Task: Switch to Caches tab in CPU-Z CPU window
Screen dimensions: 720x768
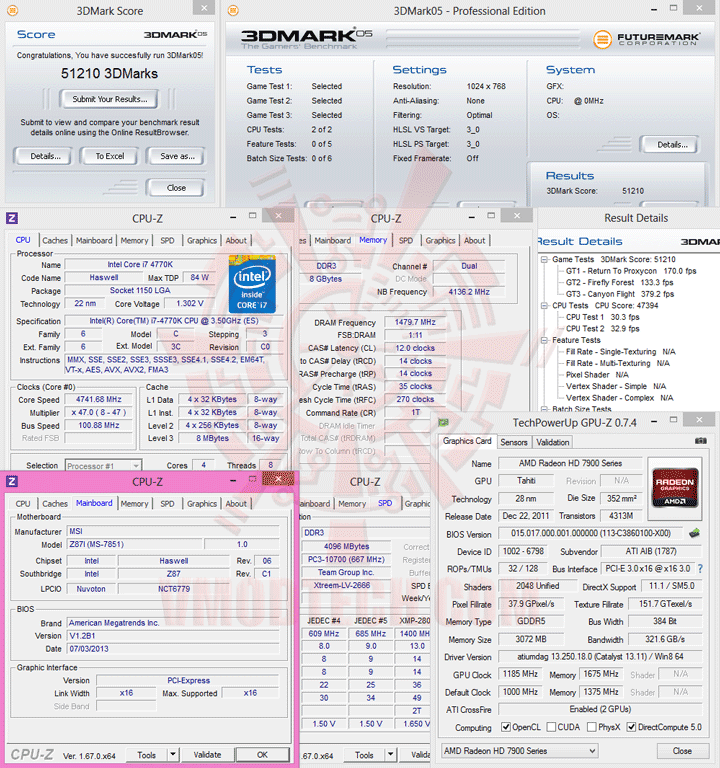Action: coord(55,240)
